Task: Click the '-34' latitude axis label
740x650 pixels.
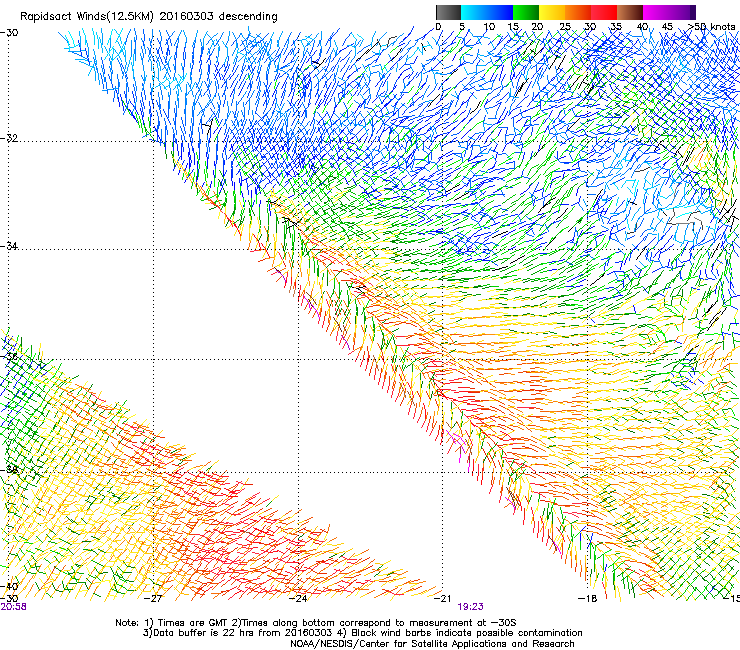Action: [9, 246]
